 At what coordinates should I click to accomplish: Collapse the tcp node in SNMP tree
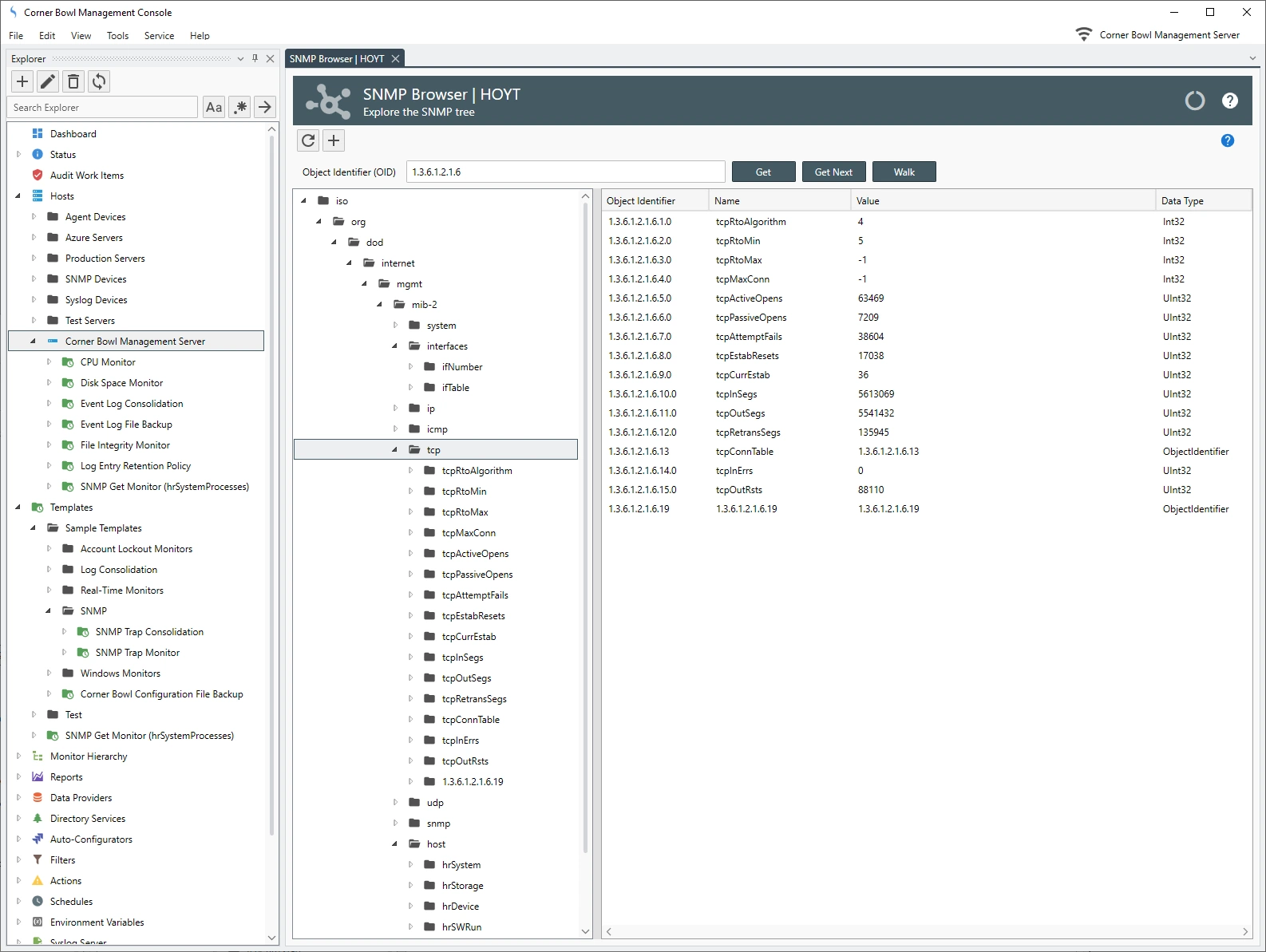click(x=394, y=450)
